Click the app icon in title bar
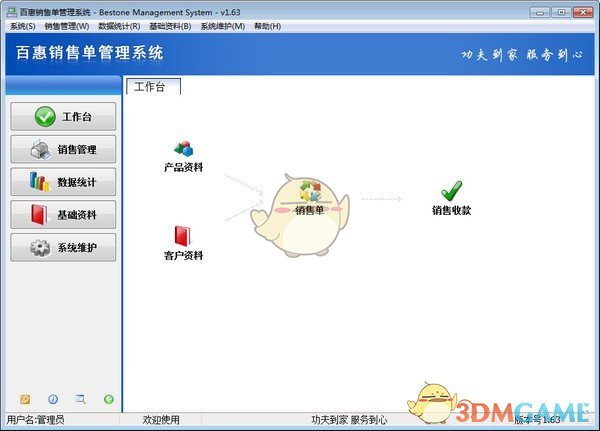This screenshot has height=431, width=600. pos(12,12)
